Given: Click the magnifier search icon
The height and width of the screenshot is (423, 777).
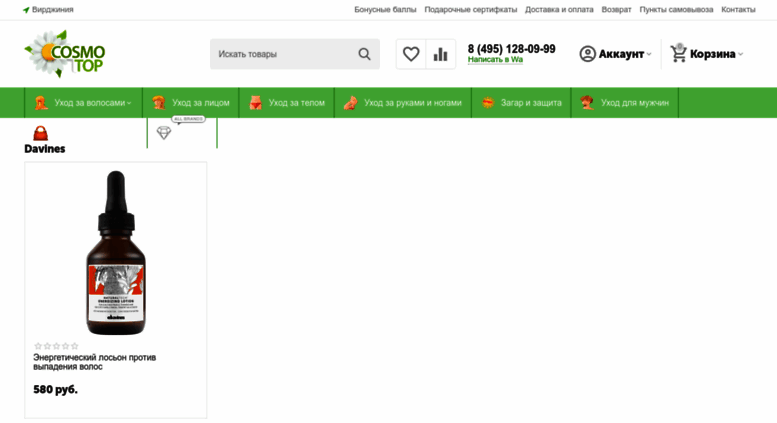Looking at the screenshot, I should coord(364,54).
